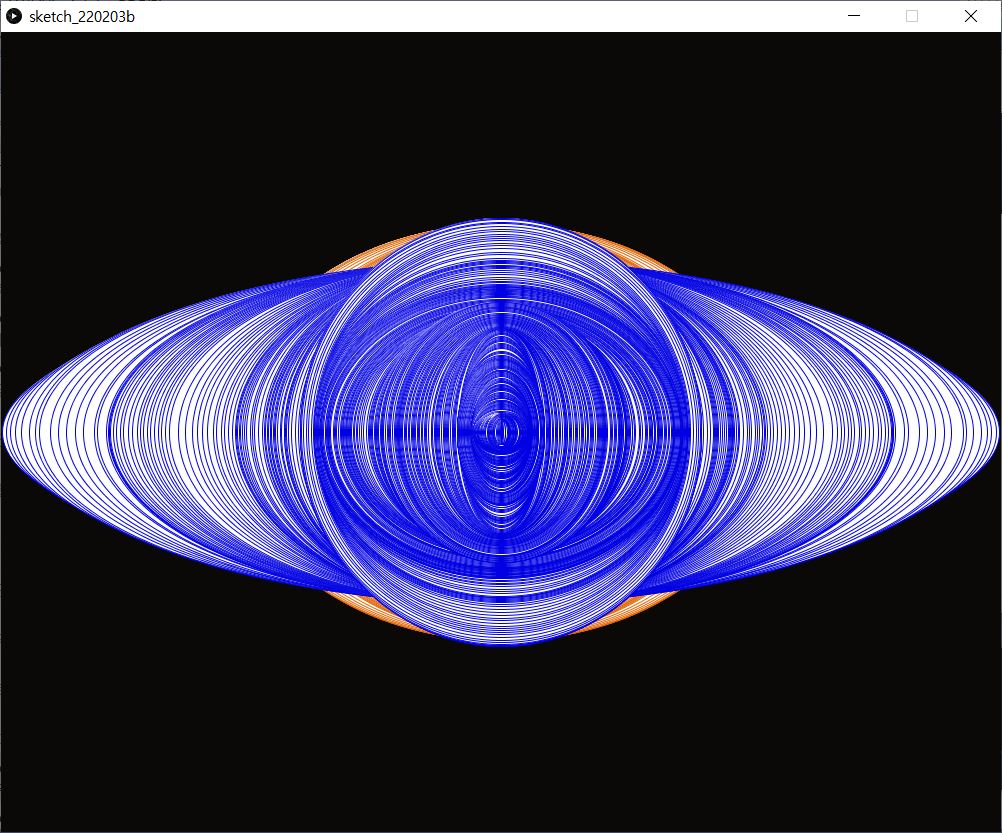Click the Processing icon in the title bar

(14, 16)
